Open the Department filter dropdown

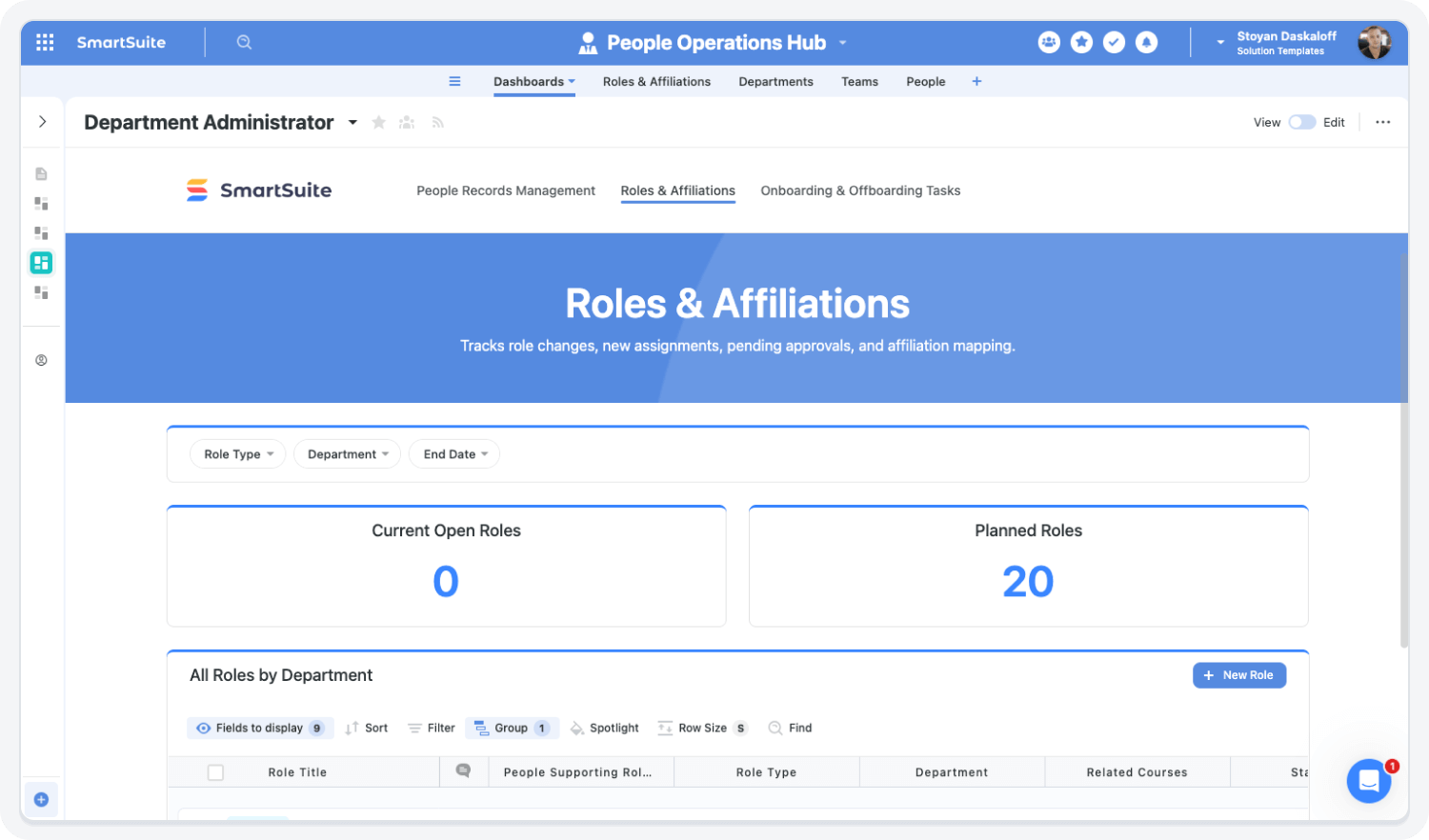347,454
